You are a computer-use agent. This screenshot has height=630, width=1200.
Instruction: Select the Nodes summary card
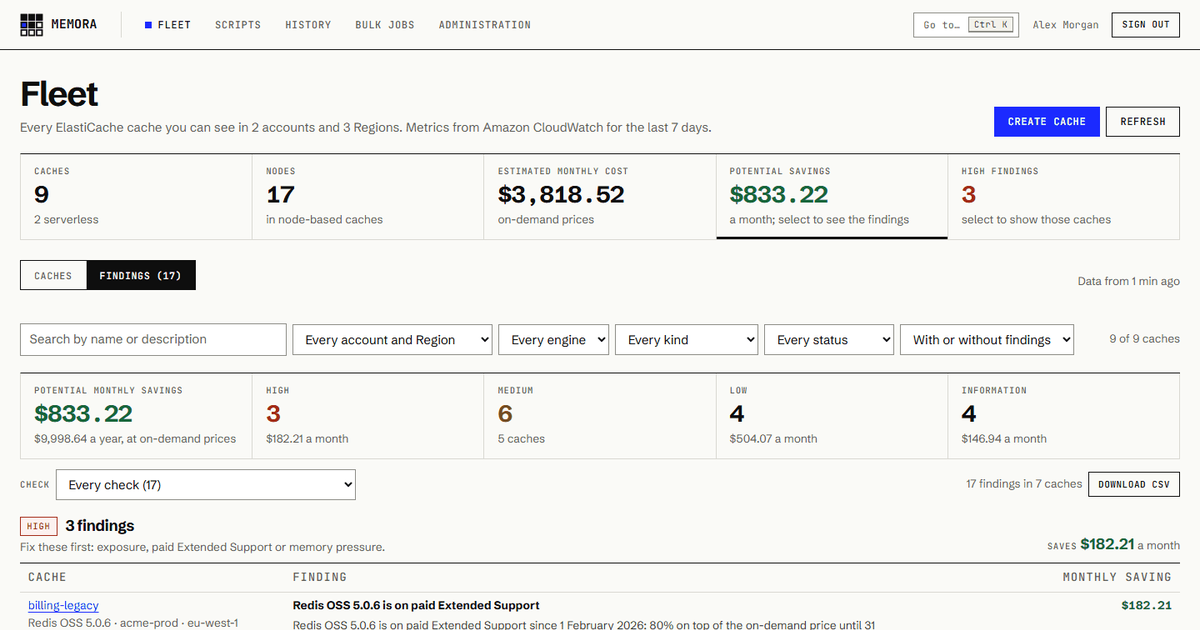(368, 196)
